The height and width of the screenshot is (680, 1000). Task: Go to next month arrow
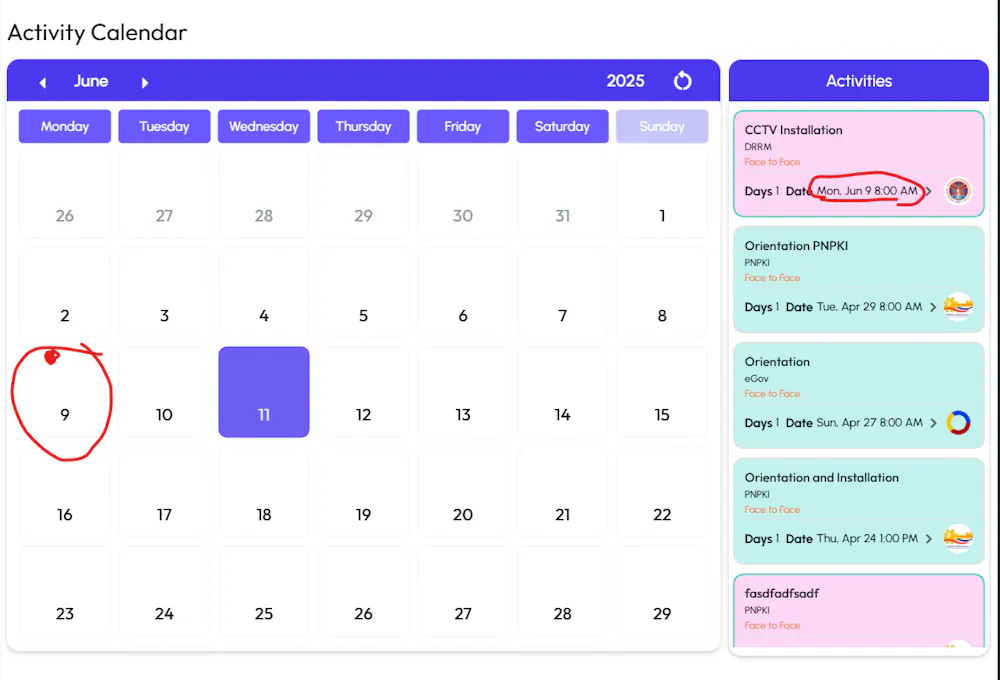coord(145,82)
